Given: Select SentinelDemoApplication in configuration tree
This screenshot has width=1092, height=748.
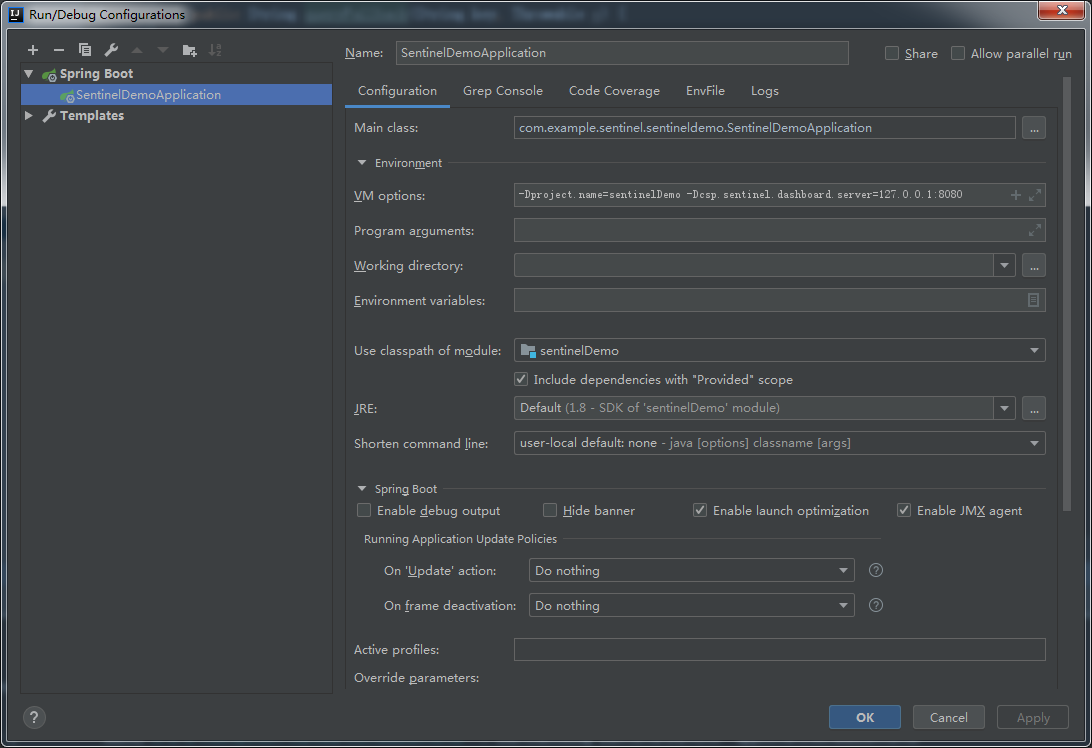Looking at the screenshot, I should point(177,95).
